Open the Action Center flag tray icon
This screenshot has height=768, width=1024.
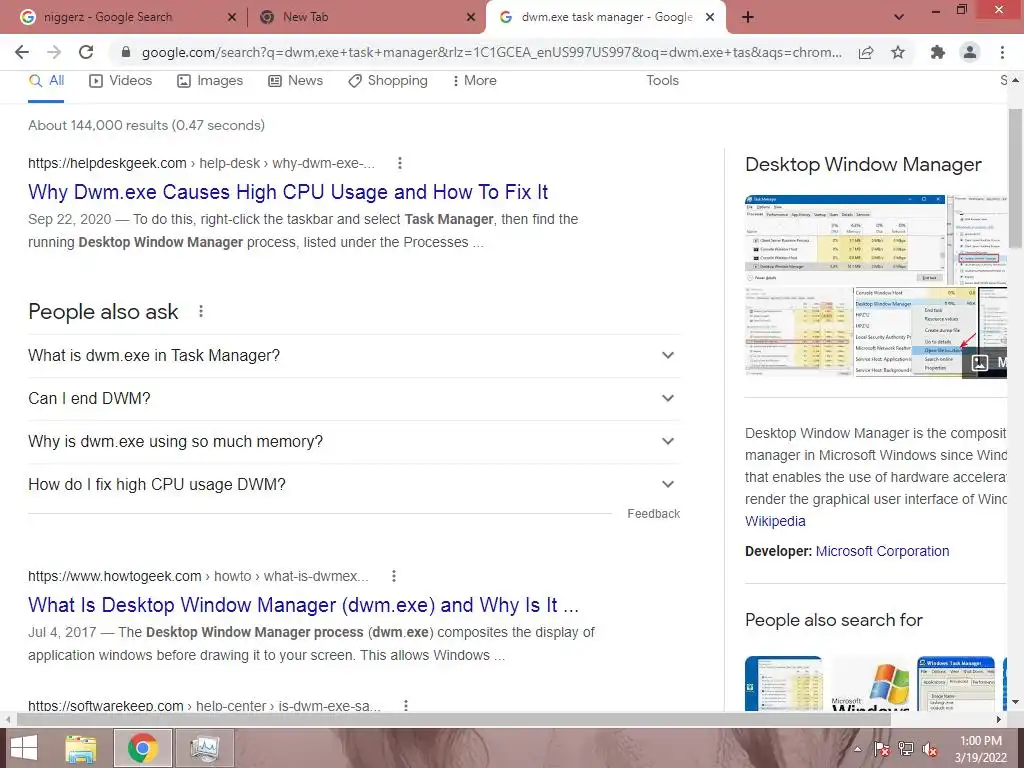882,749
